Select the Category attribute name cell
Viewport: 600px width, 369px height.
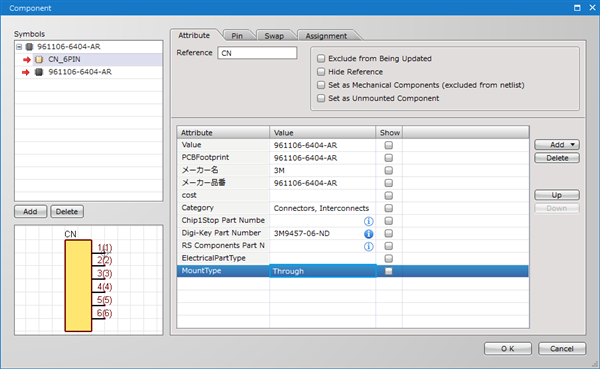pyautogui.click(x=223, y=208)
